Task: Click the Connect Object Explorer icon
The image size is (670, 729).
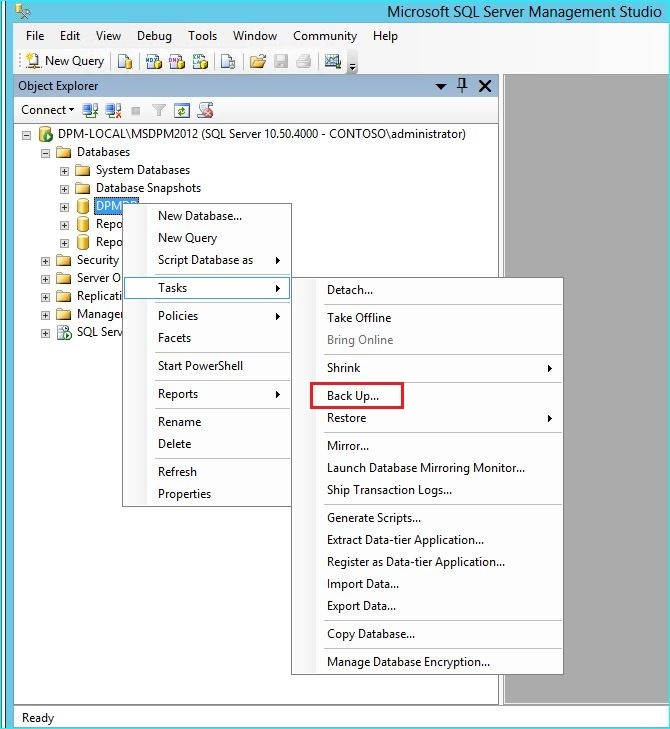Action: click(x=90, y=111)
